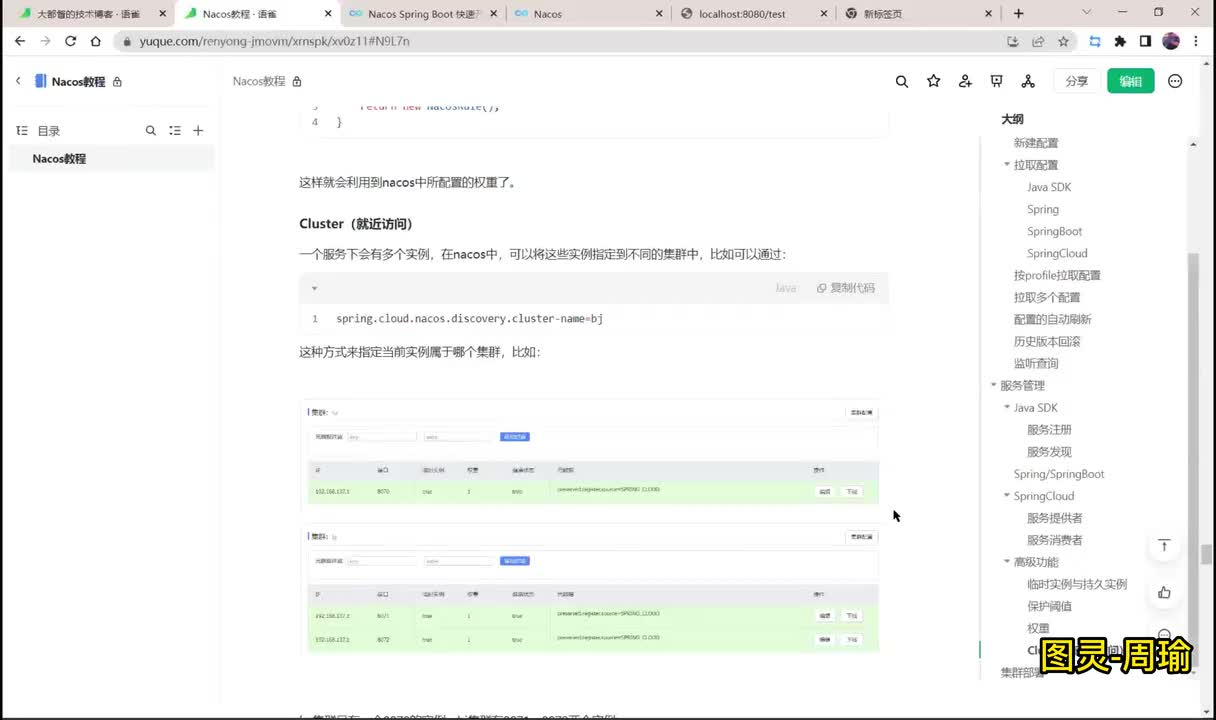Screen dimensions: 1216x720
Task: Select the Nacos教程 document in sidebar
Action: click(112, 159)
